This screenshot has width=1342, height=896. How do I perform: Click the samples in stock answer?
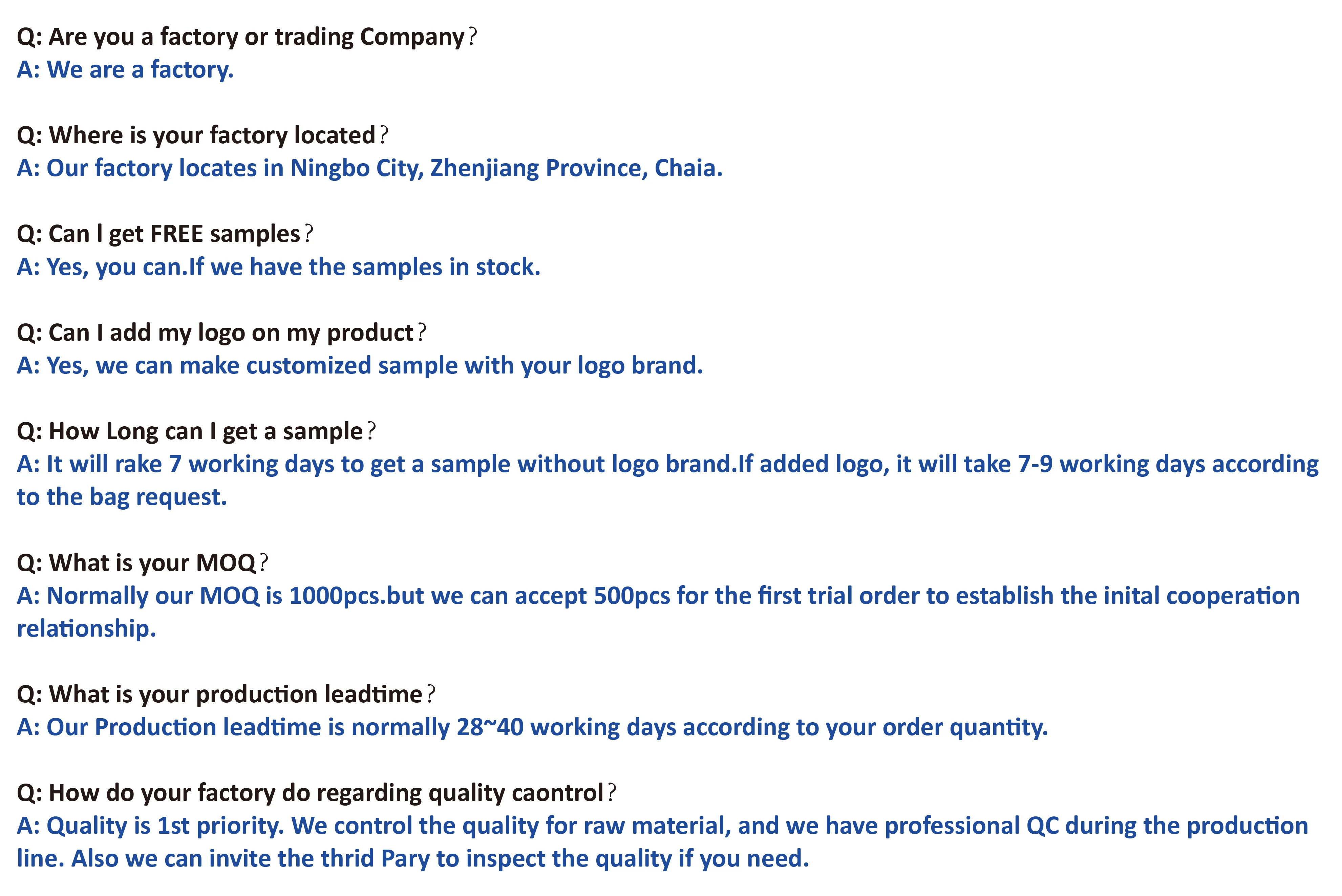click(x=278, y=268)
